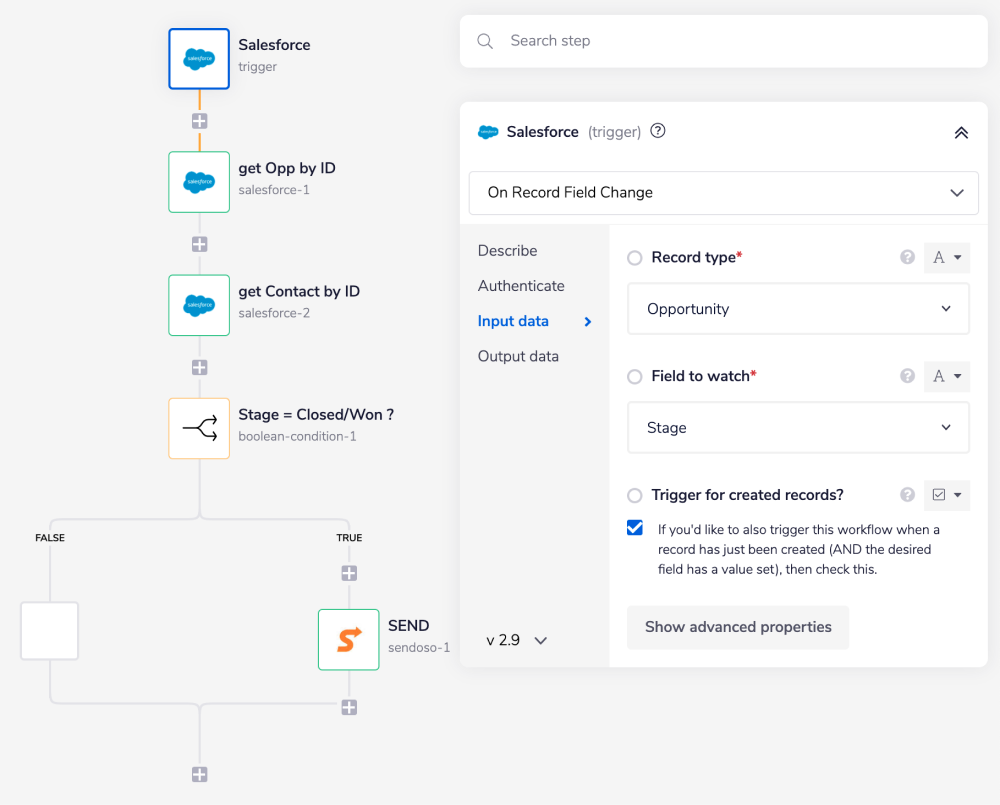Click help icon next to Salesforce trigger title
Viewport: 1000px width, 805px height.
pyautogui.click(x=658, y=131)
